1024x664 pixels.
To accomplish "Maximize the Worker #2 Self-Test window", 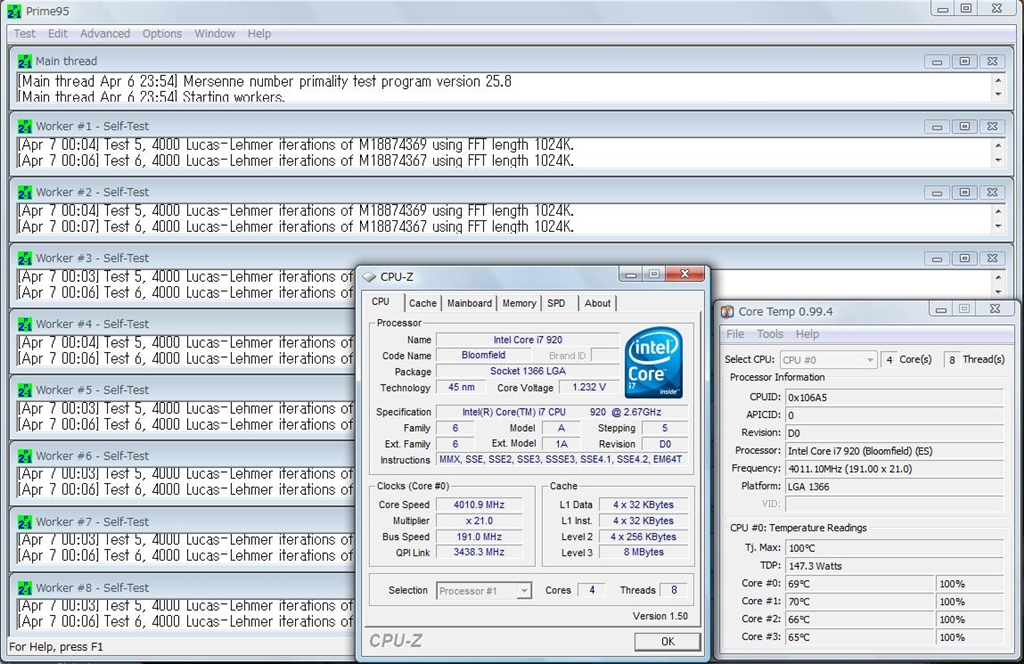I will pyautogui.click(x=964, y=192).
